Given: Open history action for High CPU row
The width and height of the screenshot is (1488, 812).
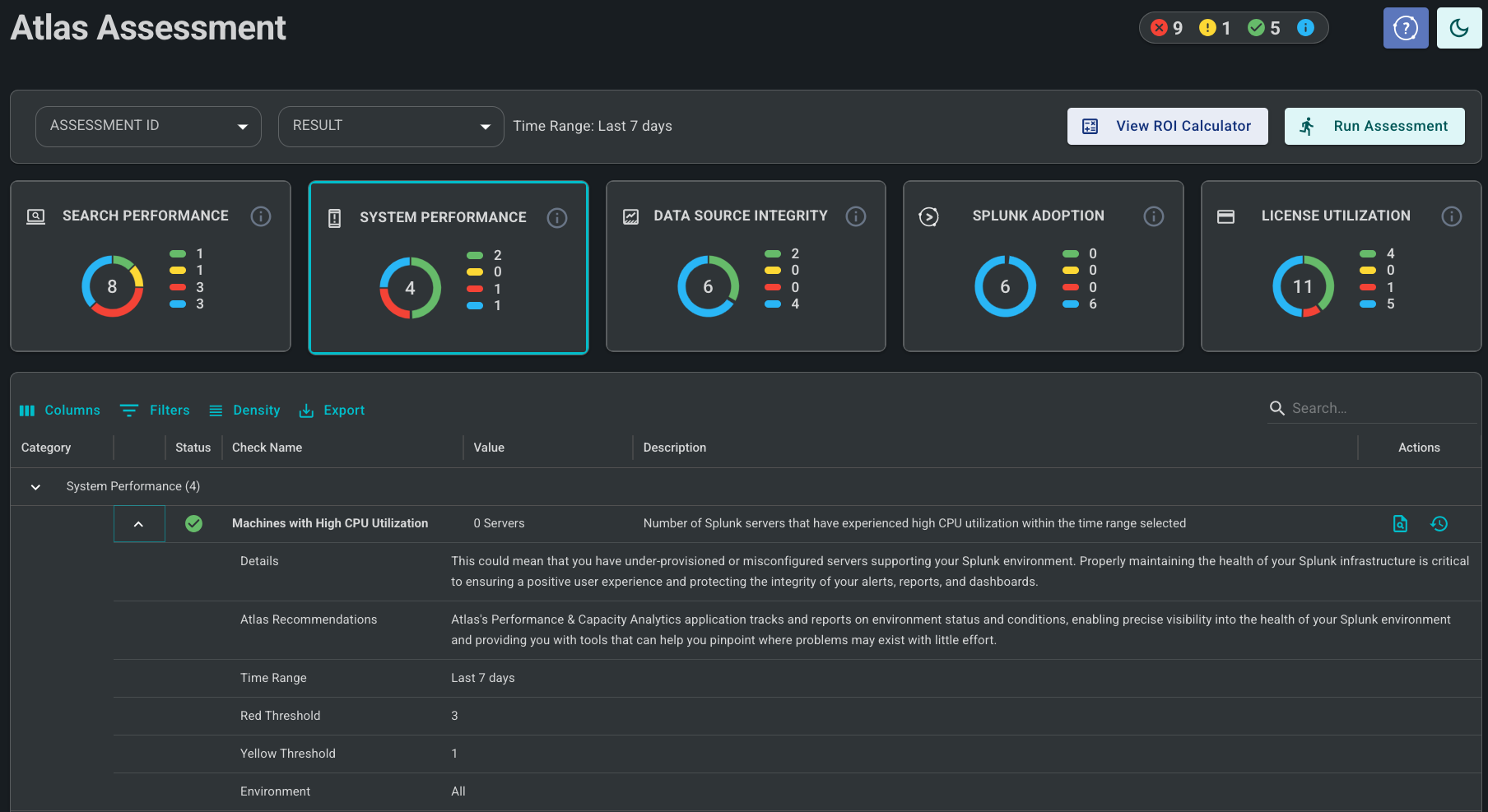Looking at the screenshot, I should 1439,523.
